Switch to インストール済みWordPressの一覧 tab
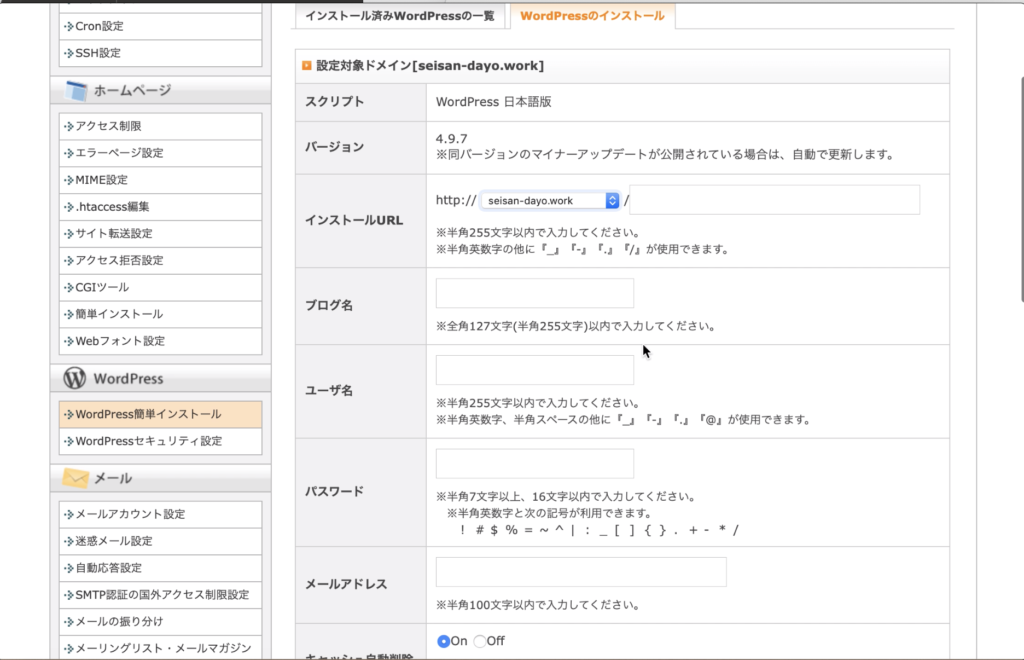 coord(400,16)
